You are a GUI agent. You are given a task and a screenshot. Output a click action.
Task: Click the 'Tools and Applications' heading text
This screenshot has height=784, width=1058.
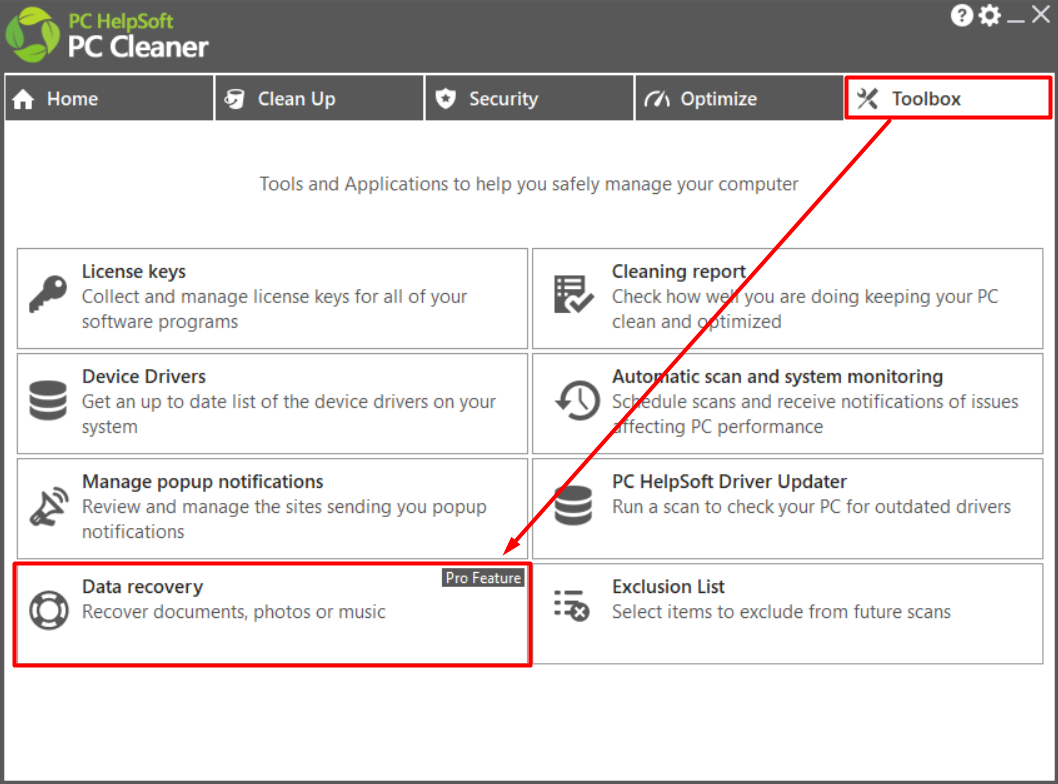[x=529, y=184]
